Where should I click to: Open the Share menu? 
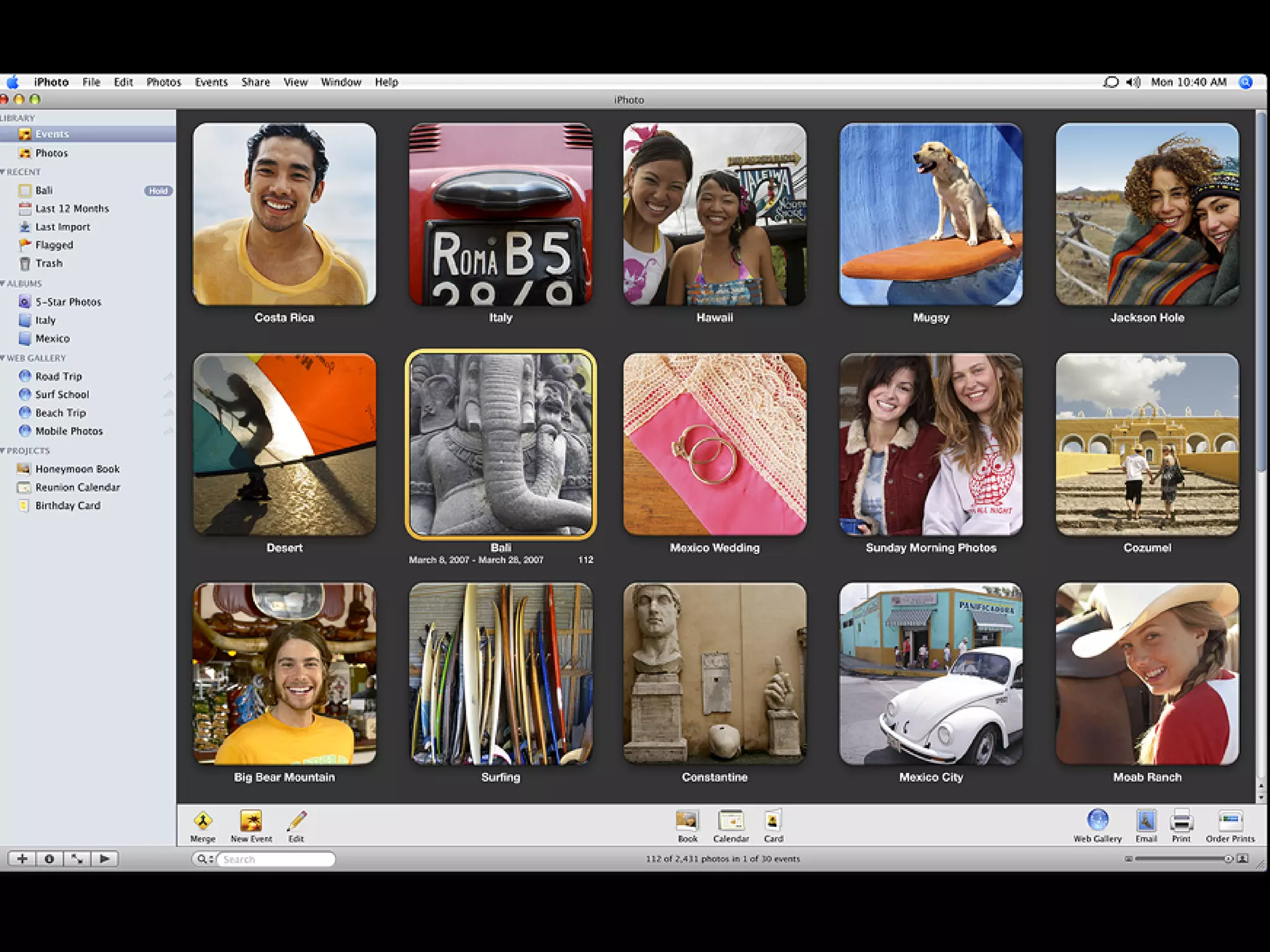[x=255, y=82]
